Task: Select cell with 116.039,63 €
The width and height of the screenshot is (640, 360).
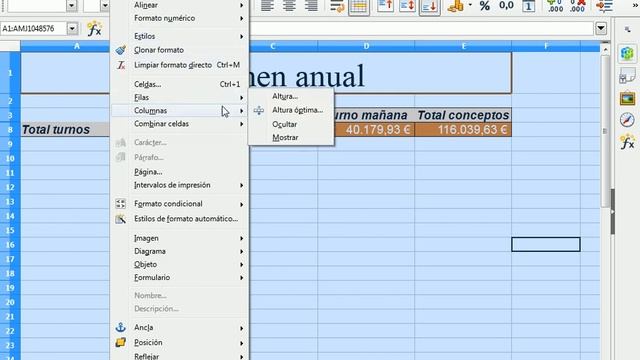Action: click(x=463, y=130)
